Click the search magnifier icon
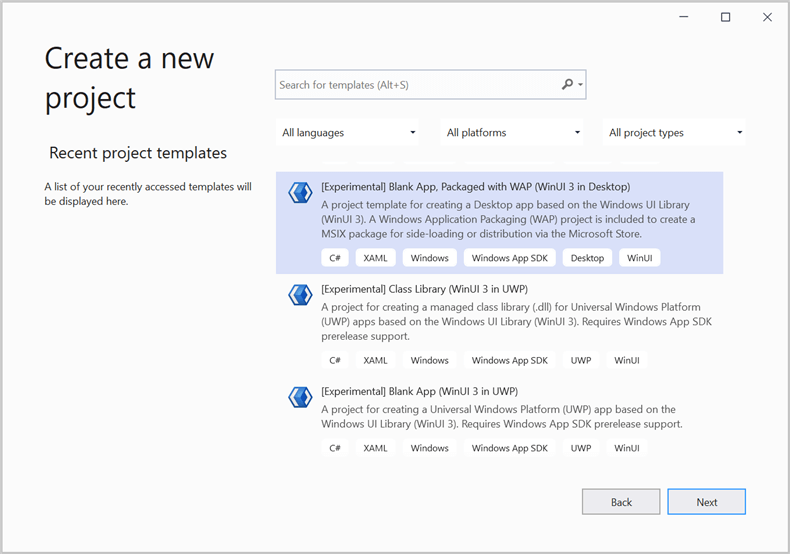 point(567,84)
